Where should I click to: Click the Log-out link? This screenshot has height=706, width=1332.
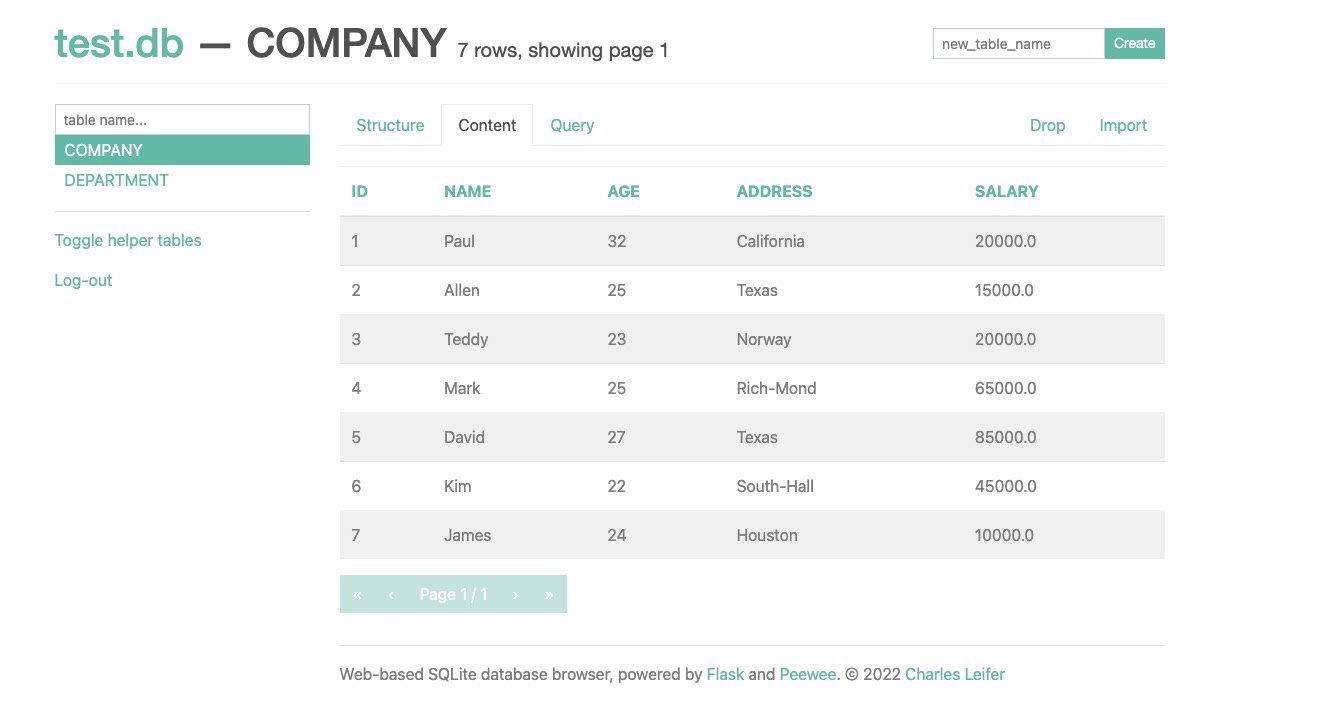coord(83,280)
